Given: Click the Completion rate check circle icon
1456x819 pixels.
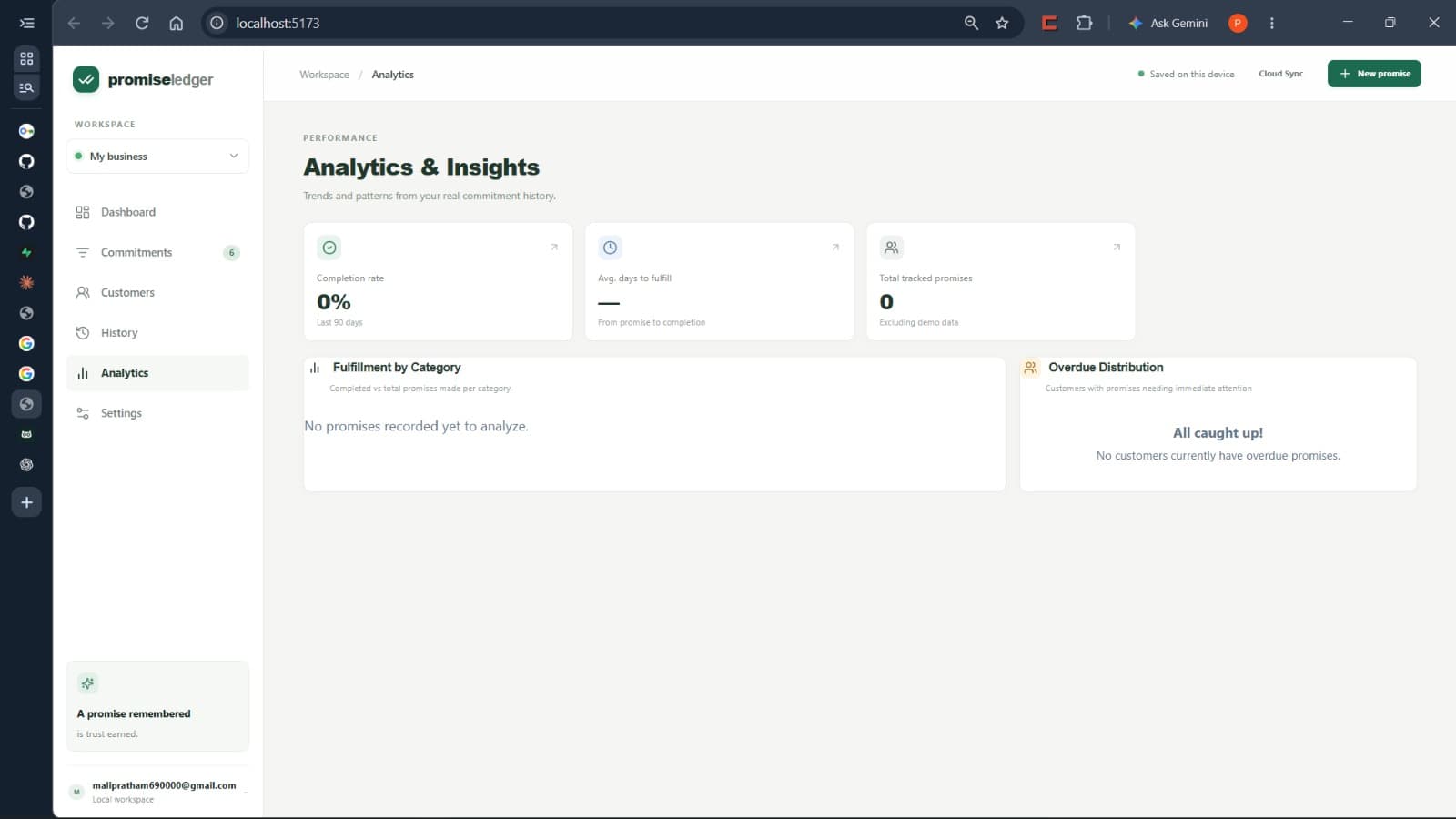Looking at the screenshot, I should pos(329,248).
